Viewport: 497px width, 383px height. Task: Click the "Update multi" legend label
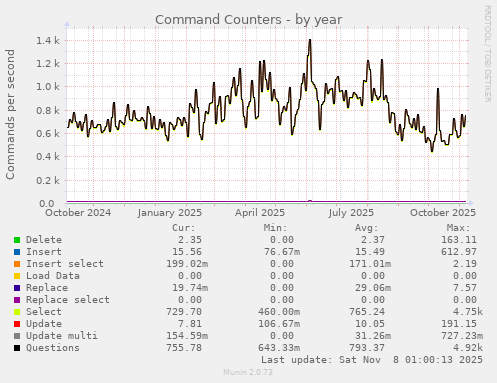click(62, 336)
